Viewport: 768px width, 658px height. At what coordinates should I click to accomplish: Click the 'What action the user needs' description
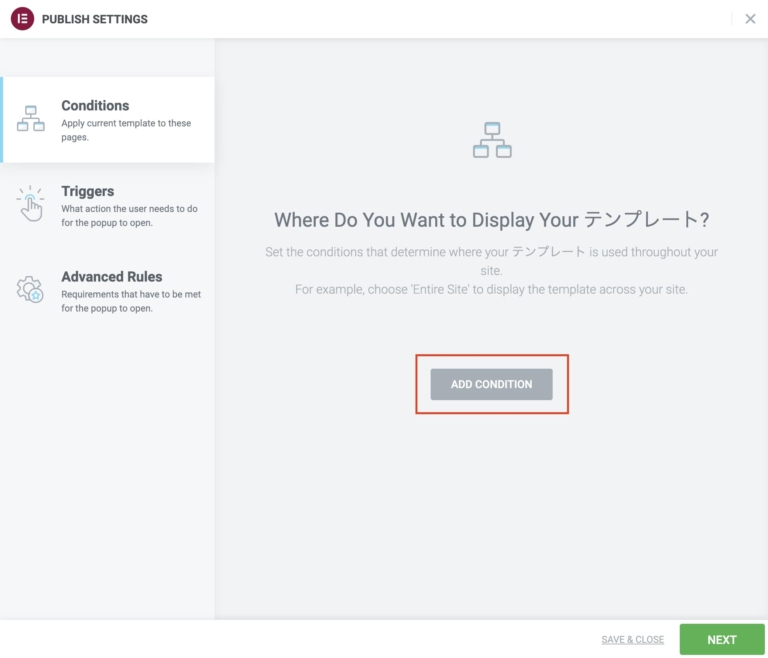[x=128, y=216]
